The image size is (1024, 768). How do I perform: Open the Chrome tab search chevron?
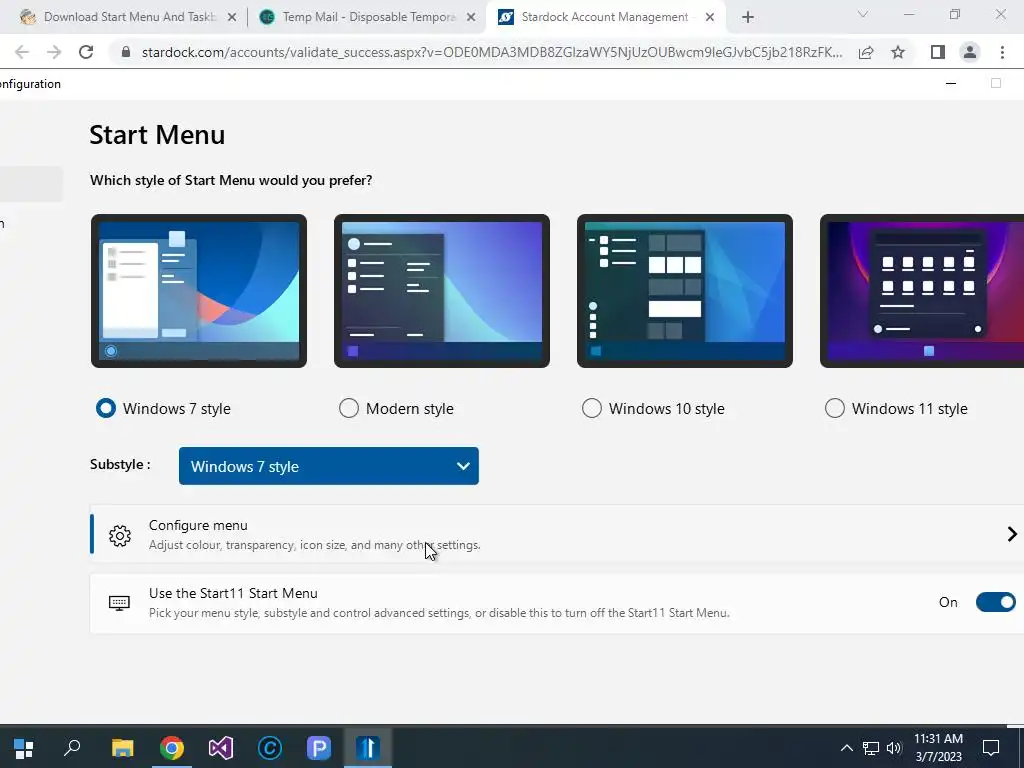(863, 14)
